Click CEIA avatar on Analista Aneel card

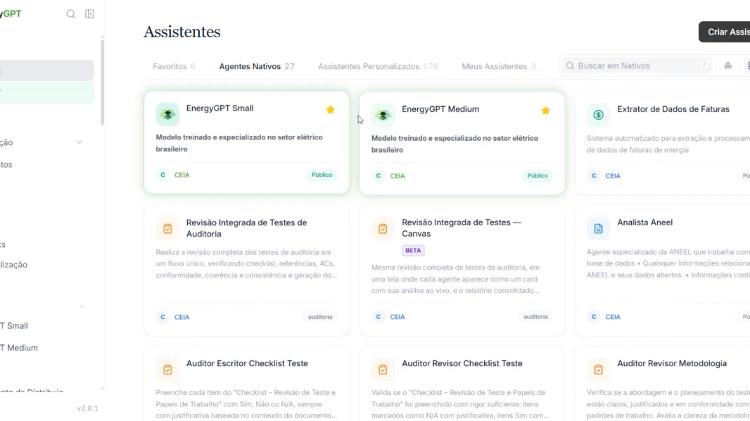coord(594,317)
